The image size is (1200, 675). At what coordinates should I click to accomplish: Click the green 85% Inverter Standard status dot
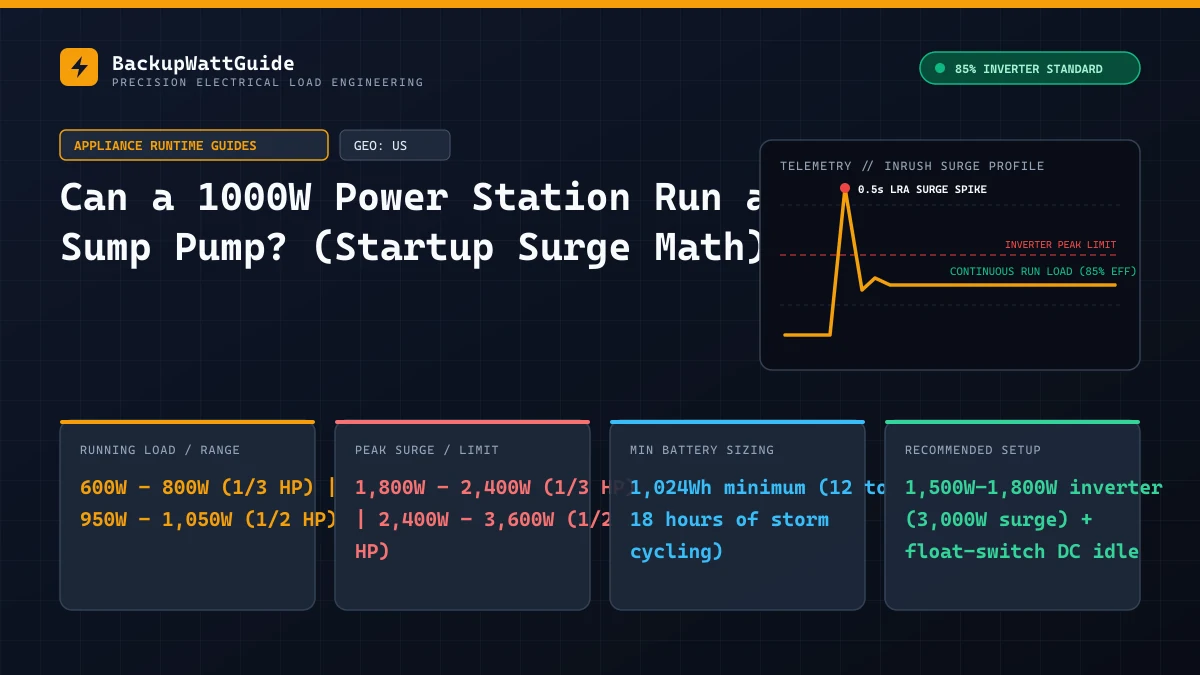tap(940, 68)
